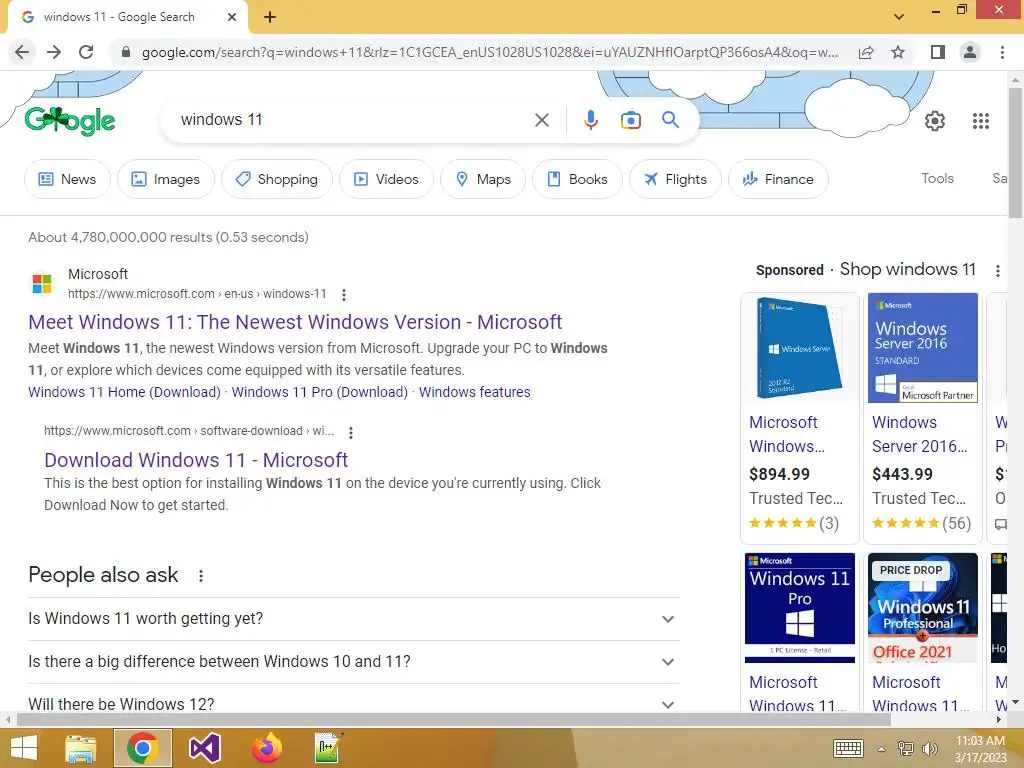Image resolution: width=1024 pixels, height=768 pixels.
Task: Search by image with camera icon
Action: [631, 120]
